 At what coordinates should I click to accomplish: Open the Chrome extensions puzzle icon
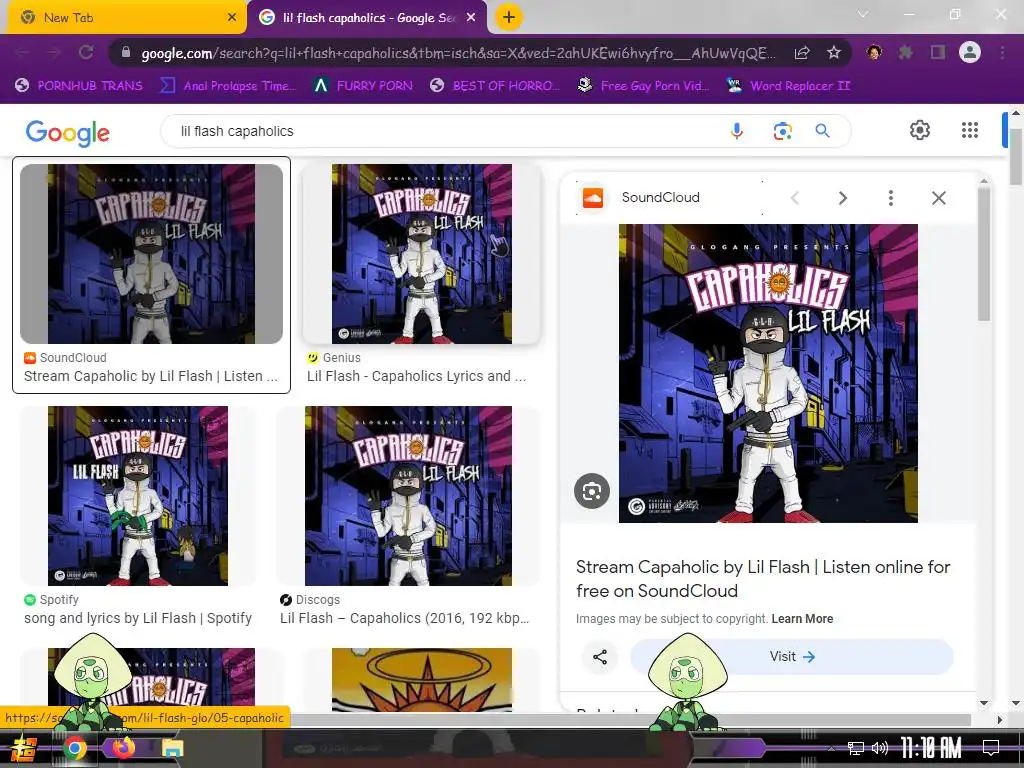905,52
